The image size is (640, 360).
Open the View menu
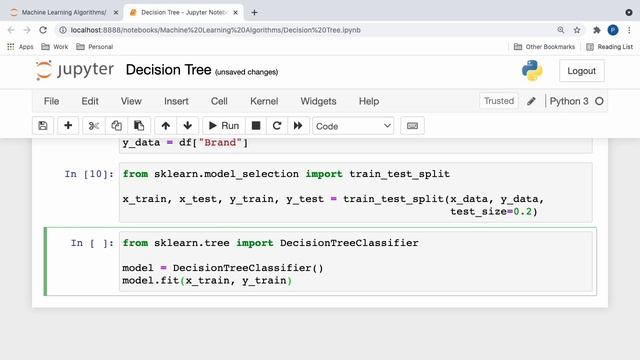coord(131,101)
